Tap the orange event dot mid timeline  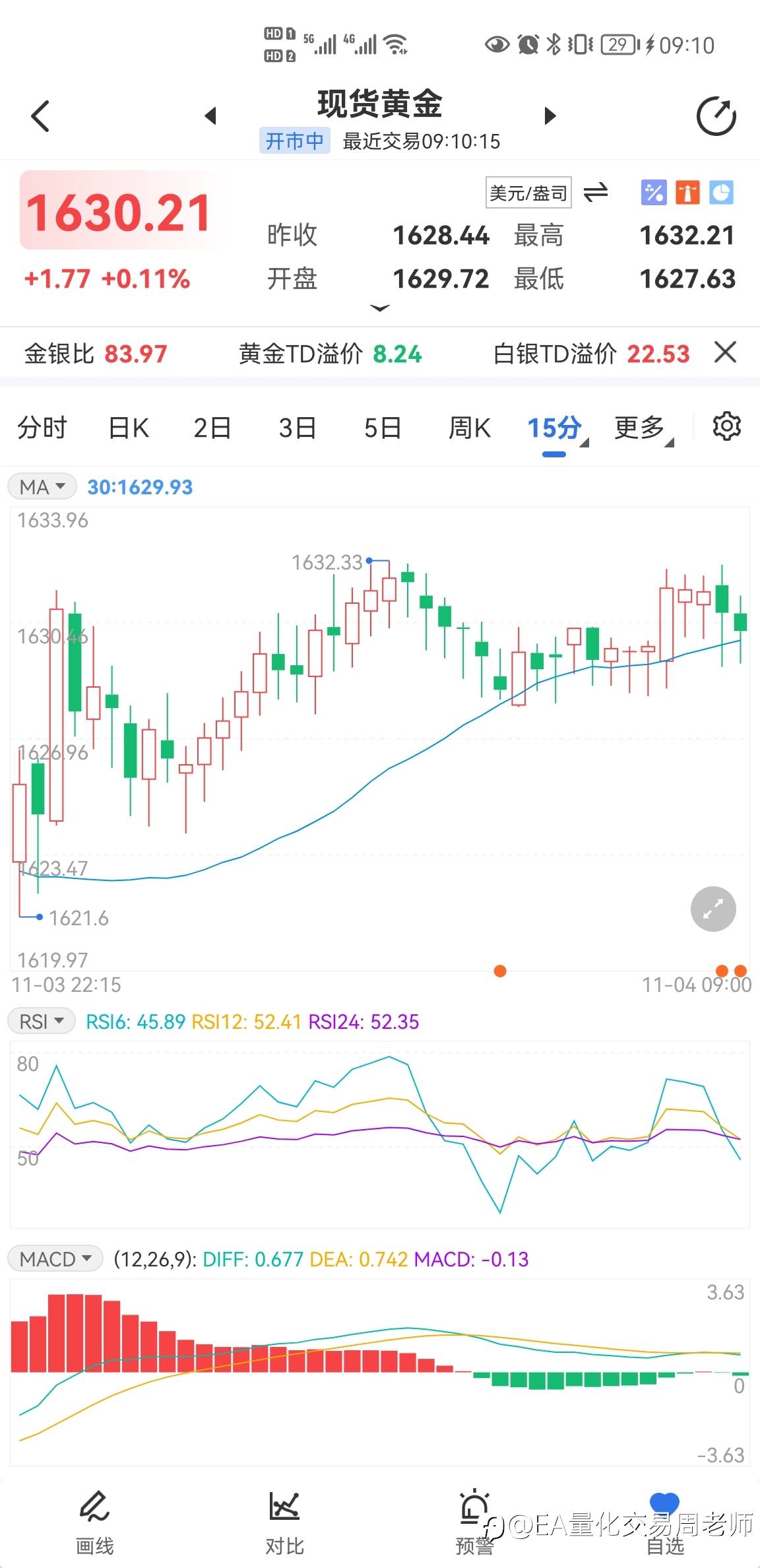click(x=500, y=971)
